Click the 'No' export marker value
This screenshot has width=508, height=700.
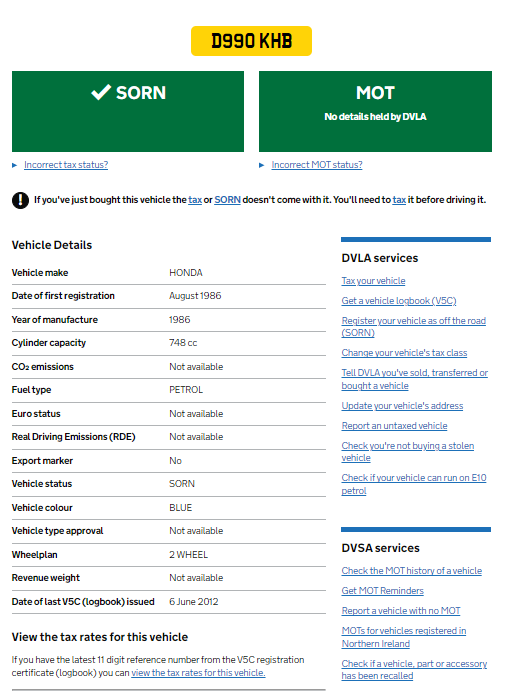point(175,461)
